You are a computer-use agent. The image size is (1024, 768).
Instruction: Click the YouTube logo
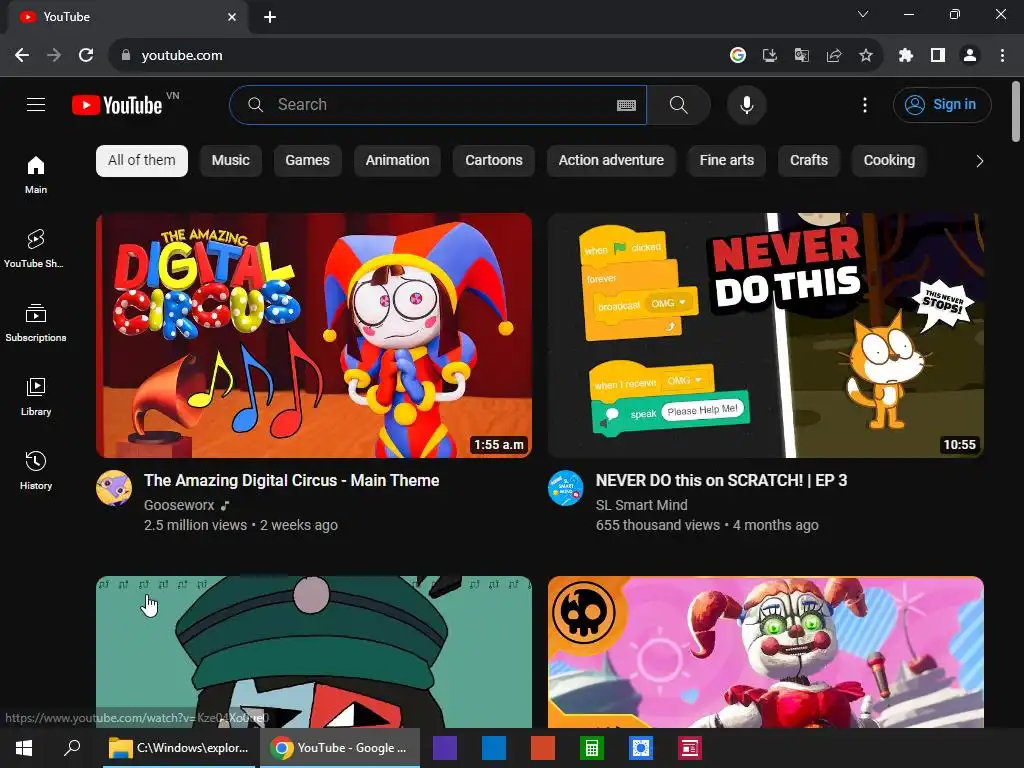pyautogui.click(x=118, y=105)
